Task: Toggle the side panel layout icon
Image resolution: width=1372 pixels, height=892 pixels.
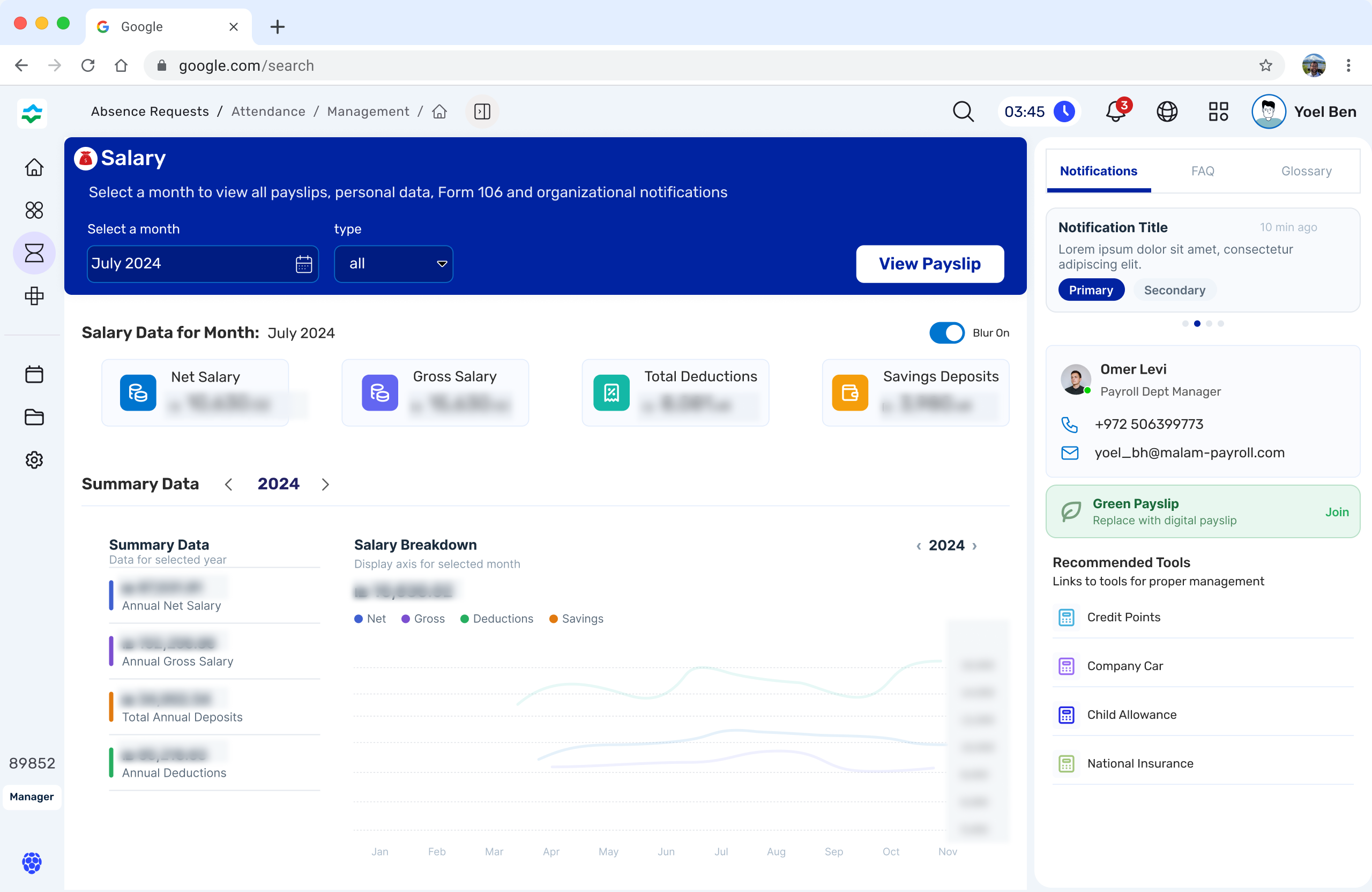Action: point(482,111)
